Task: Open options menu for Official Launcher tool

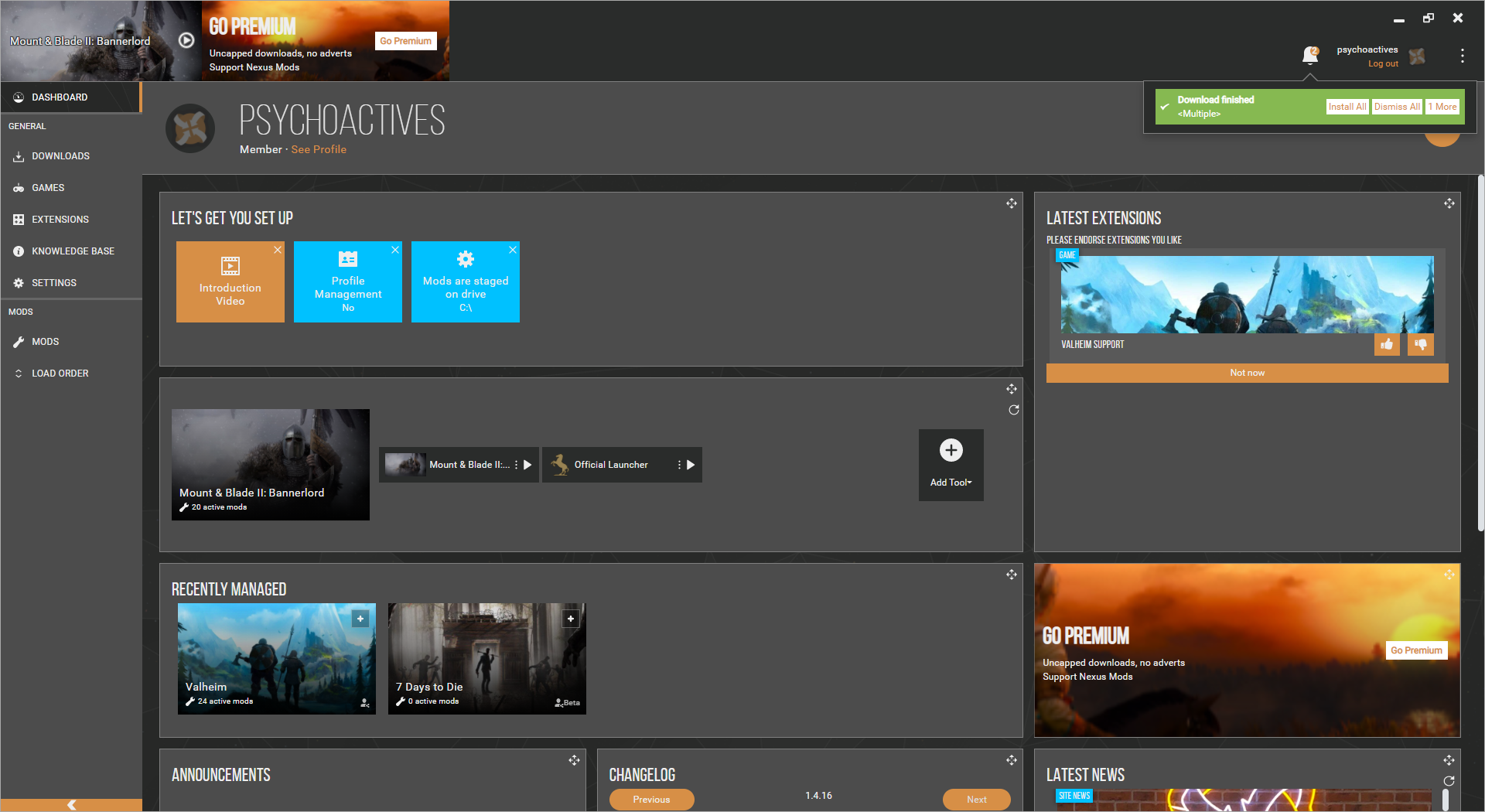Action: pos(679,465)
